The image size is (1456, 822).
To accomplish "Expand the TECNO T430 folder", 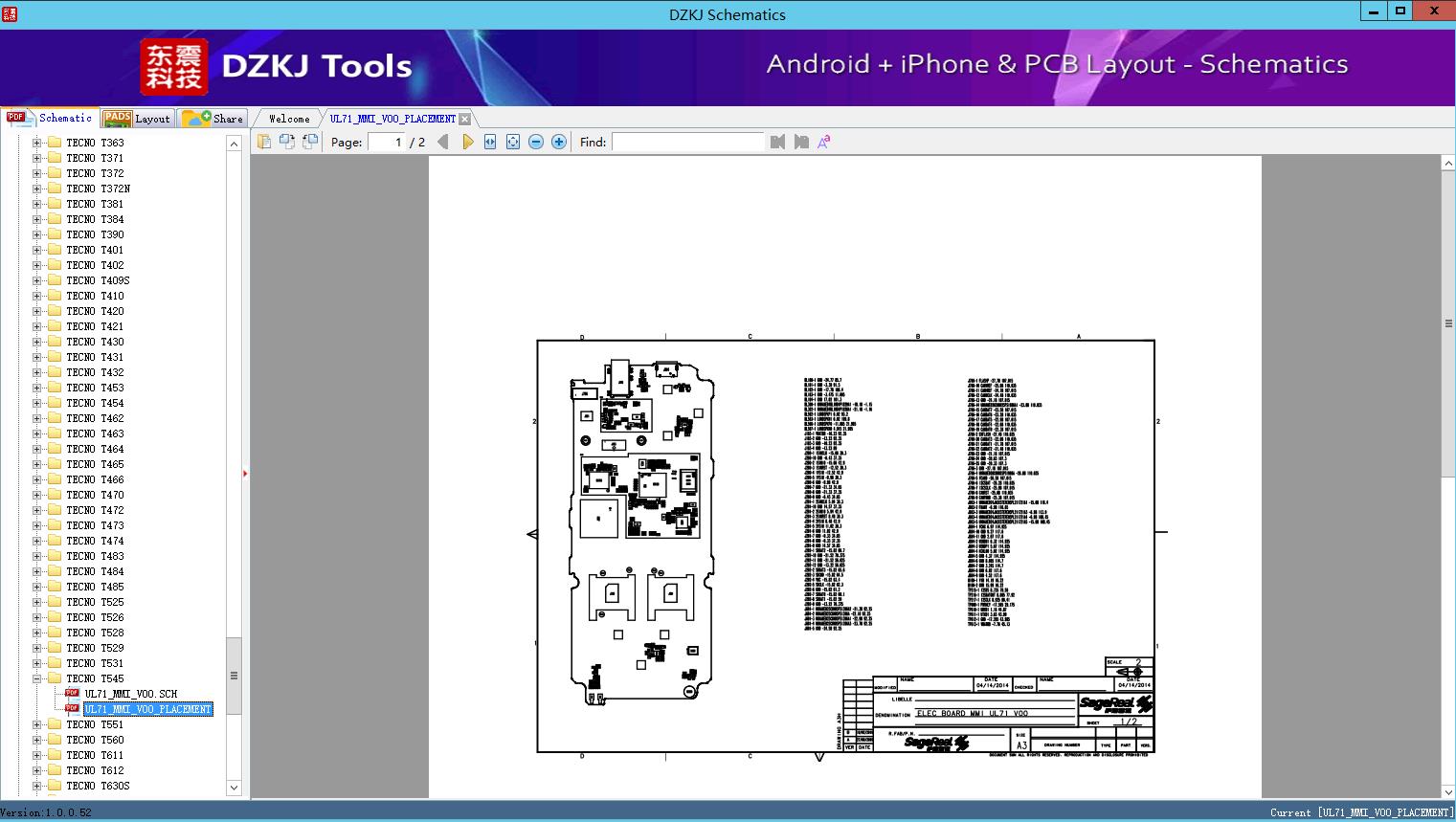I will pyautogui.click(x=36, y=342).
